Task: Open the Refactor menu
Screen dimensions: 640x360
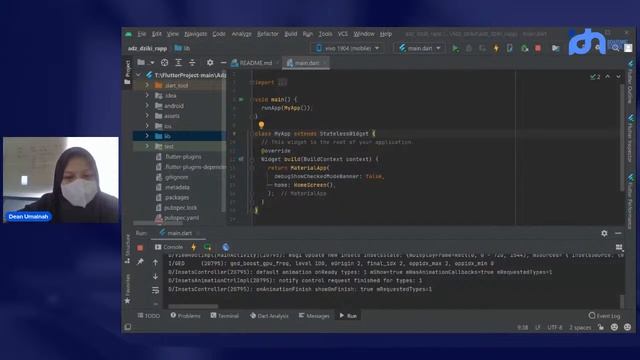Action: [x=268, y=34]
